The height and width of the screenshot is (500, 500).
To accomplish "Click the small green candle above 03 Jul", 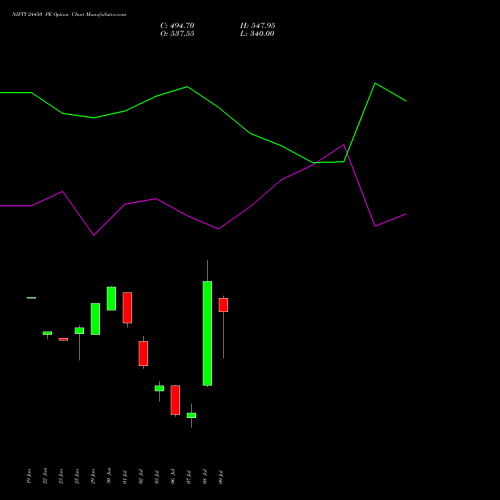I will coord(159,388).
